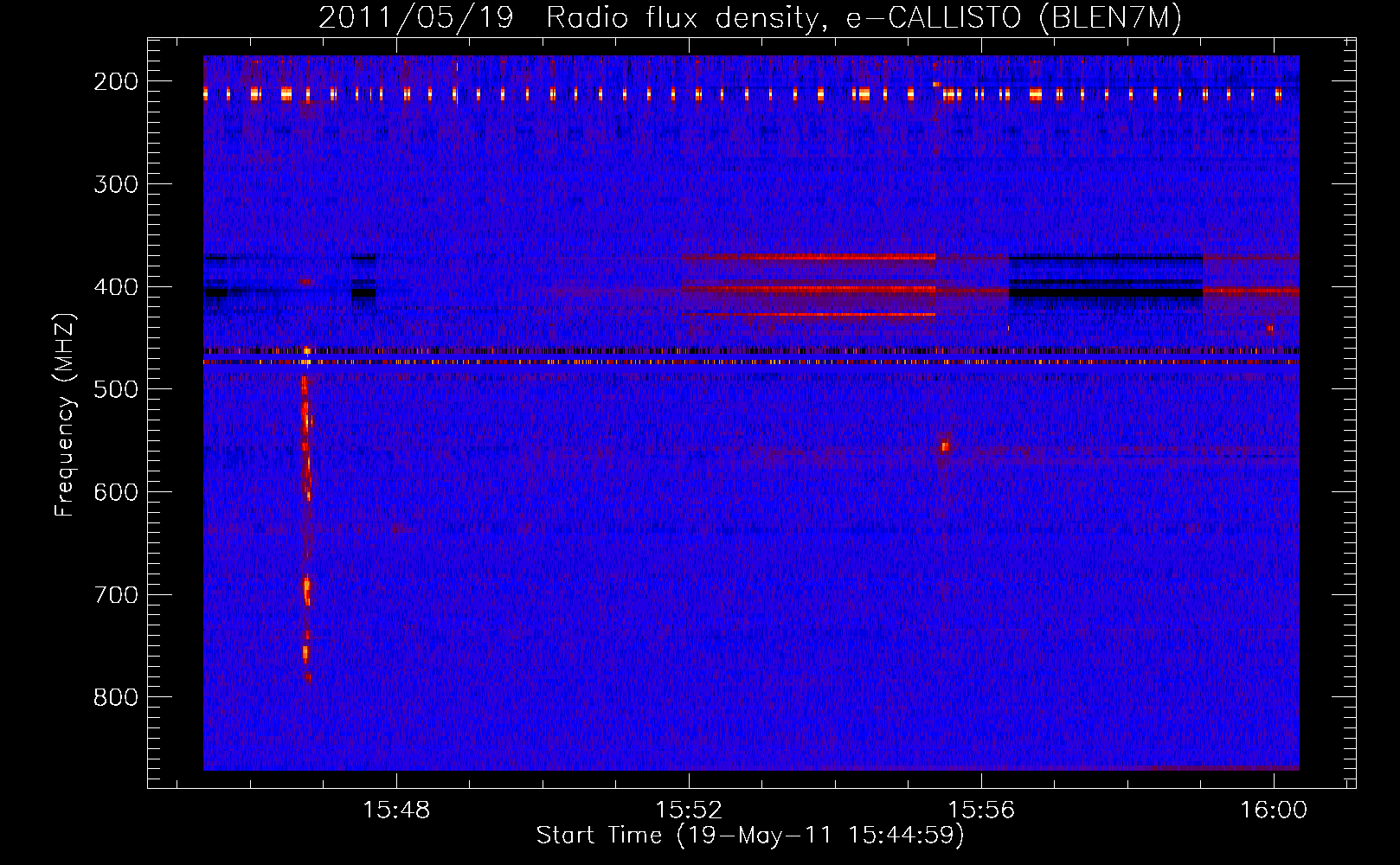Click the "Start Time (19-May-11 15:44:59)" label
This screenshot has width=1400, height=865.
(x=750, y=836)
